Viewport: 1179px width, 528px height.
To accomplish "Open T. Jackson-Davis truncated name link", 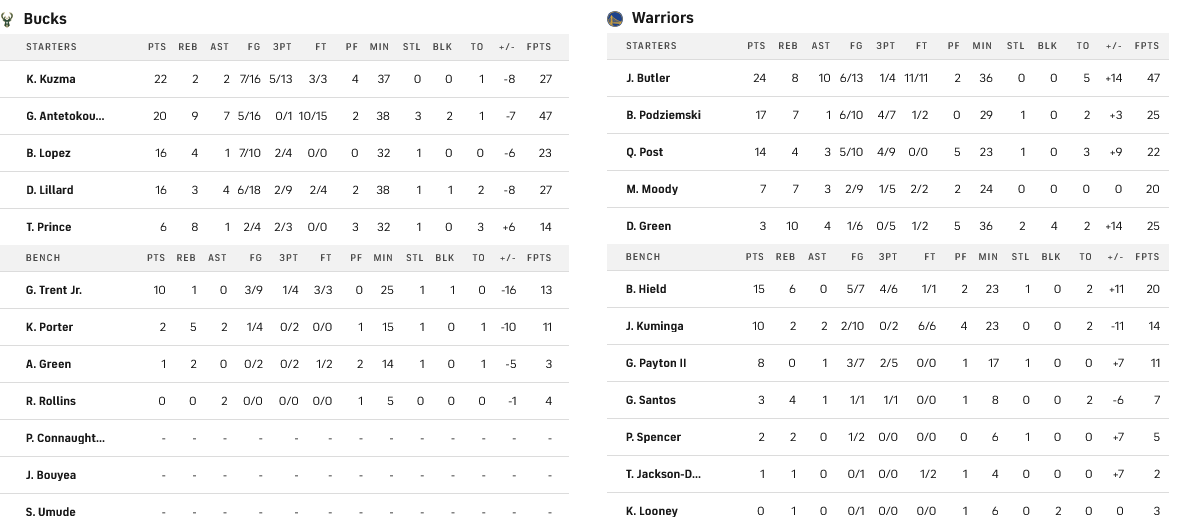I will (663, 474).
